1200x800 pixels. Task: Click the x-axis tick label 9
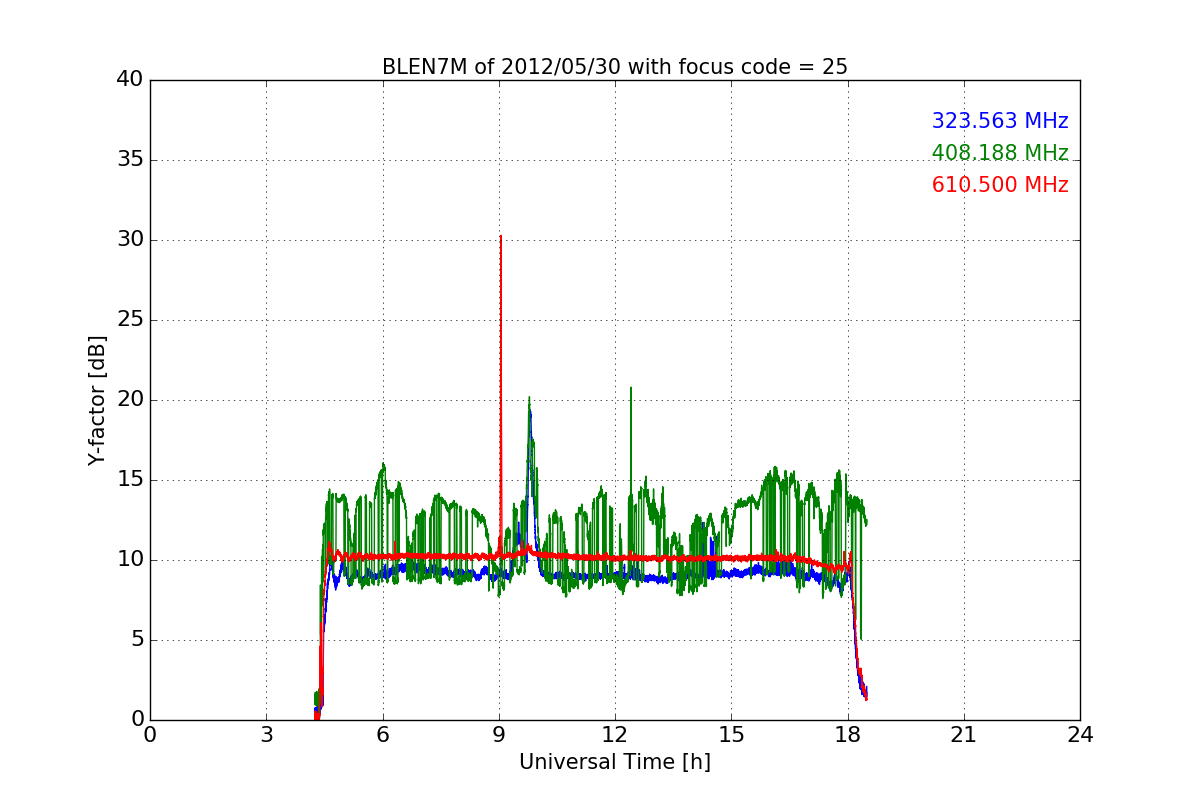click(499, 735)
